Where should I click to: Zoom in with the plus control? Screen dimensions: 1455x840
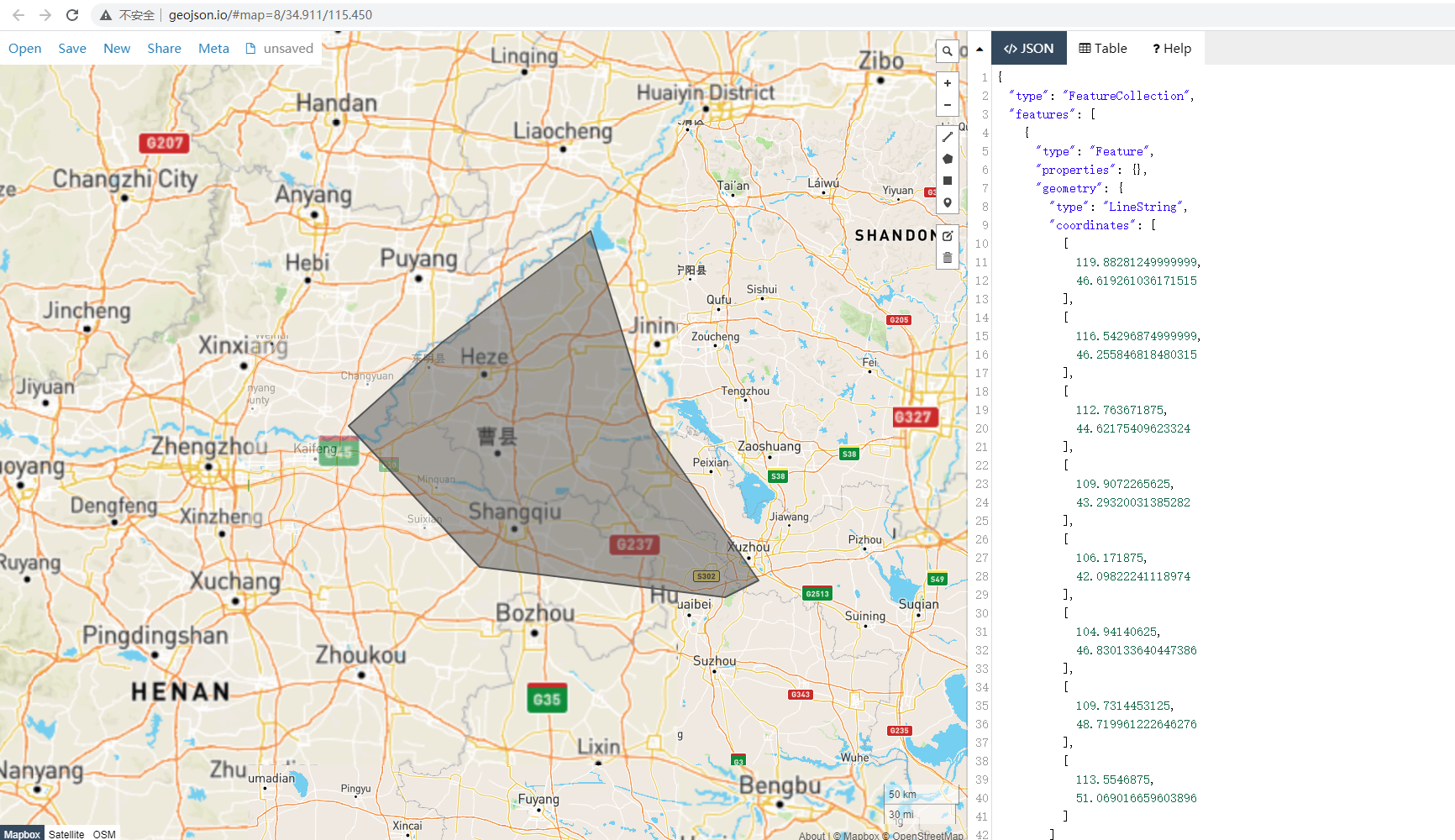click(948, 83)
